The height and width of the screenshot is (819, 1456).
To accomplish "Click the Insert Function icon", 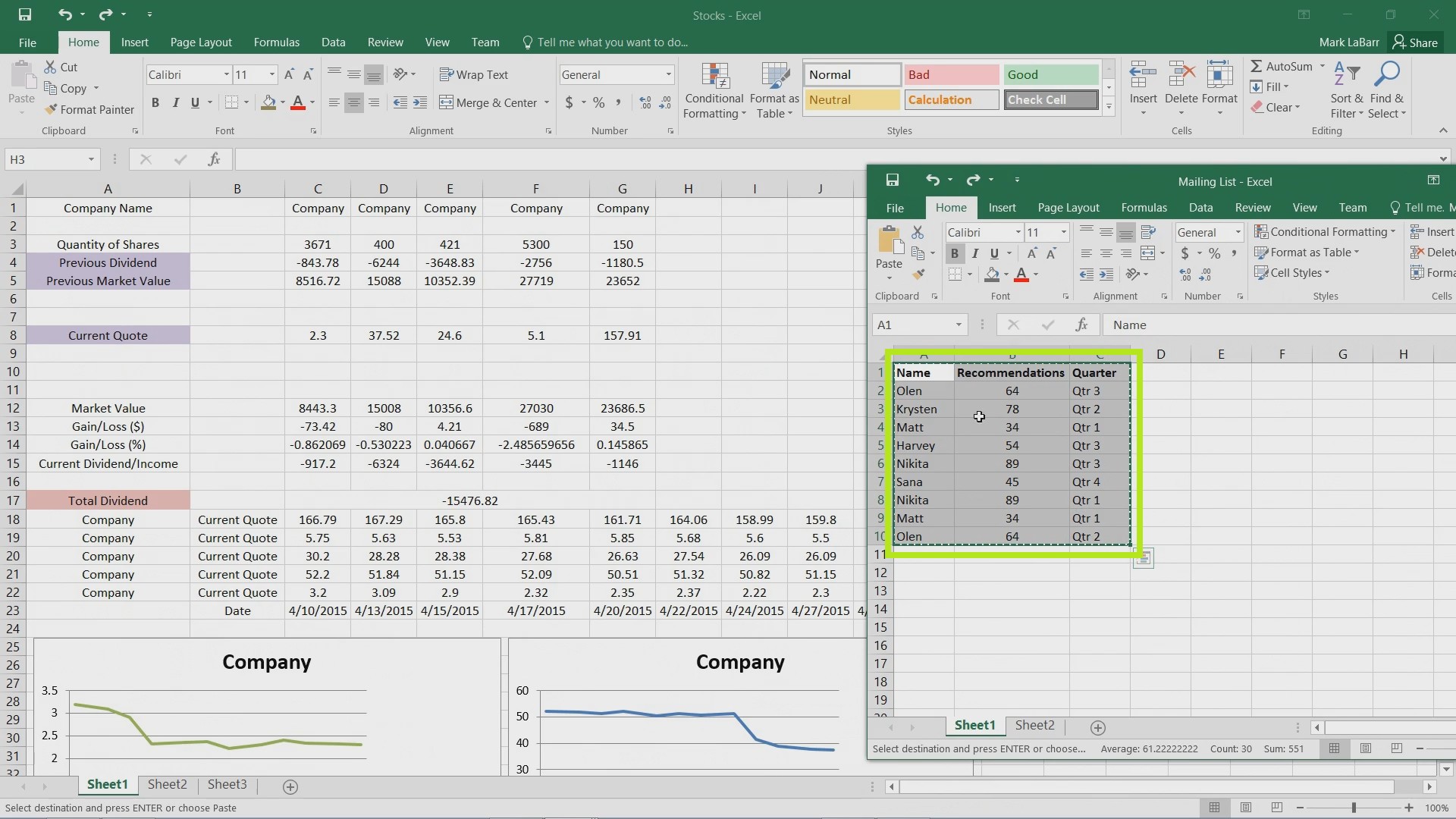I will [x=214, y=160].
